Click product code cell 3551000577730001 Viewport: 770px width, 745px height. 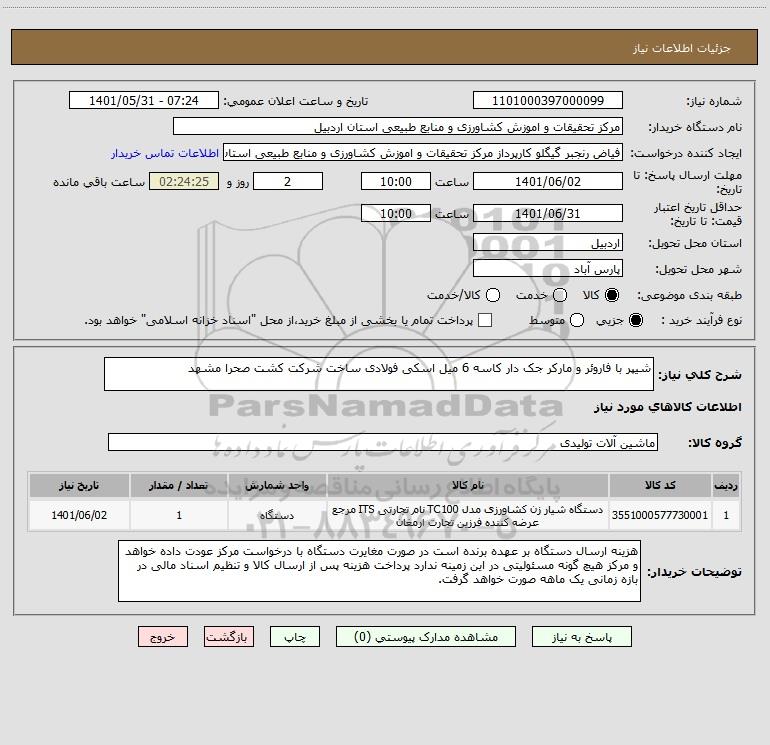point(660,515)
